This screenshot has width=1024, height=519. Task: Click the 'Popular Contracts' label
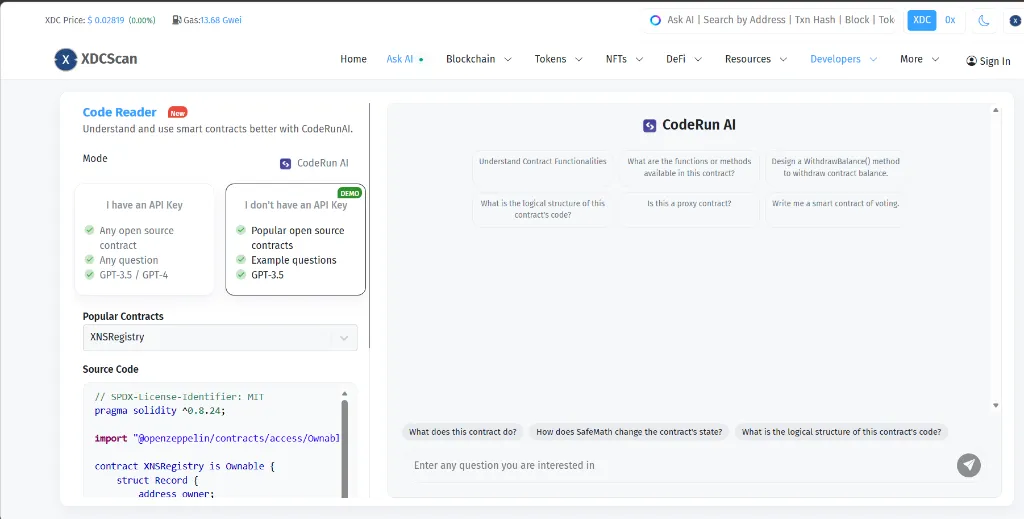[123, 317]
